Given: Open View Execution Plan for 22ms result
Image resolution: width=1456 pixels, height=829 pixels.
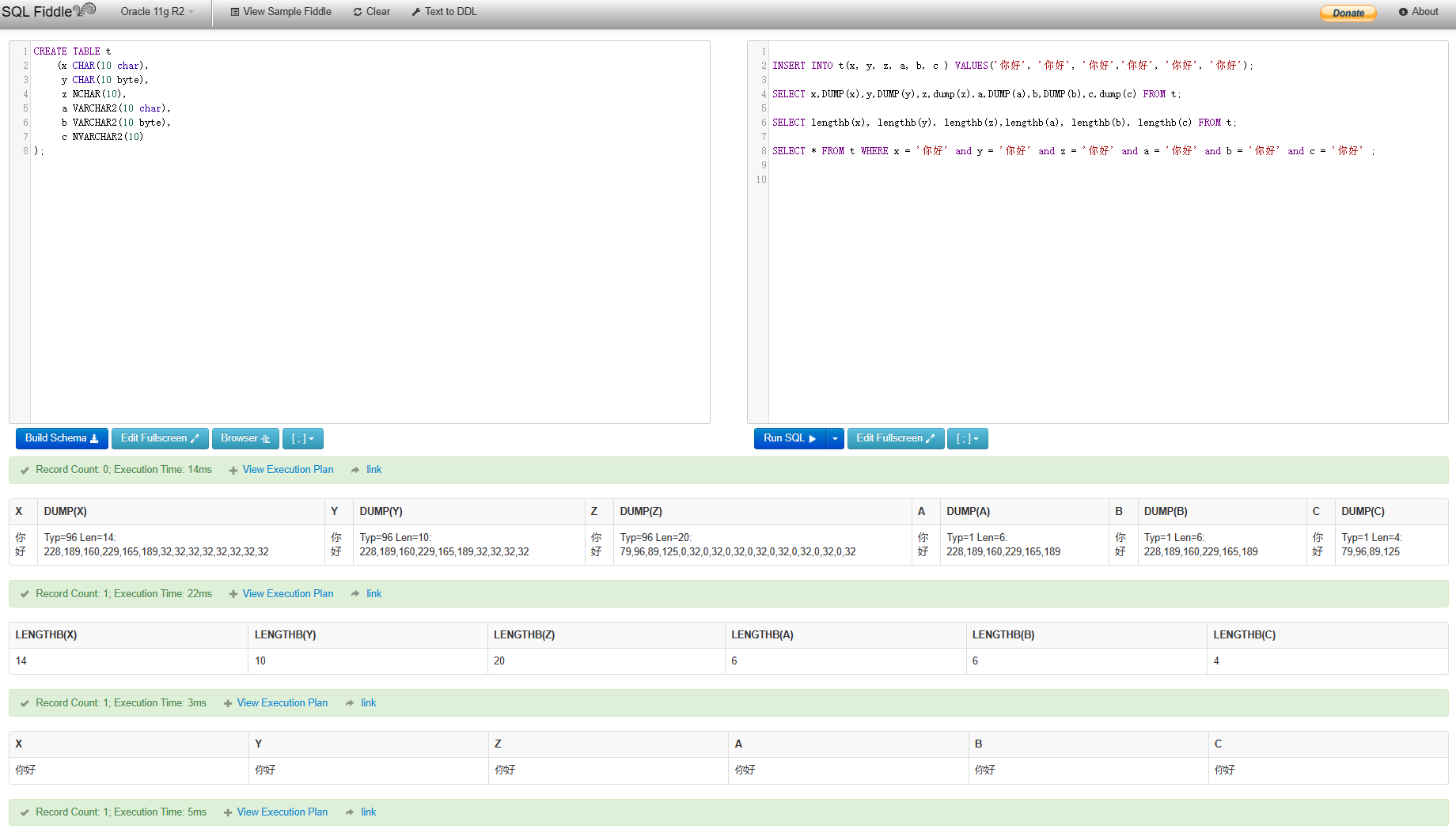Looking at the screenshot, I should [x=288, y=594].
